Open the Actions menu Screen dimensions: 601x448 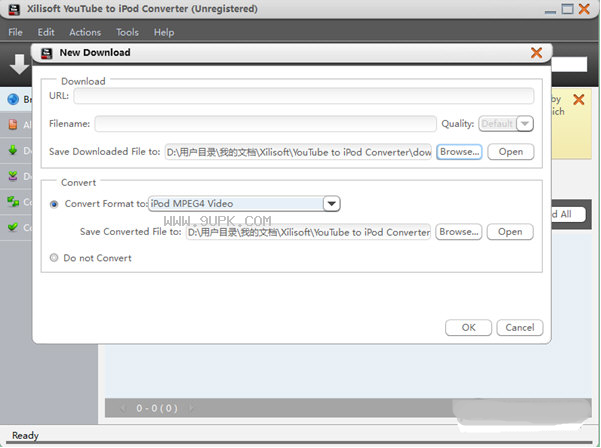(85, 32)
